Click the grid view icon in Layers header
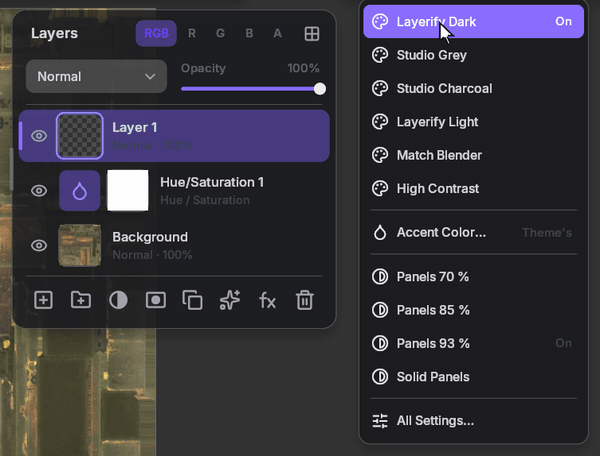 312,34
